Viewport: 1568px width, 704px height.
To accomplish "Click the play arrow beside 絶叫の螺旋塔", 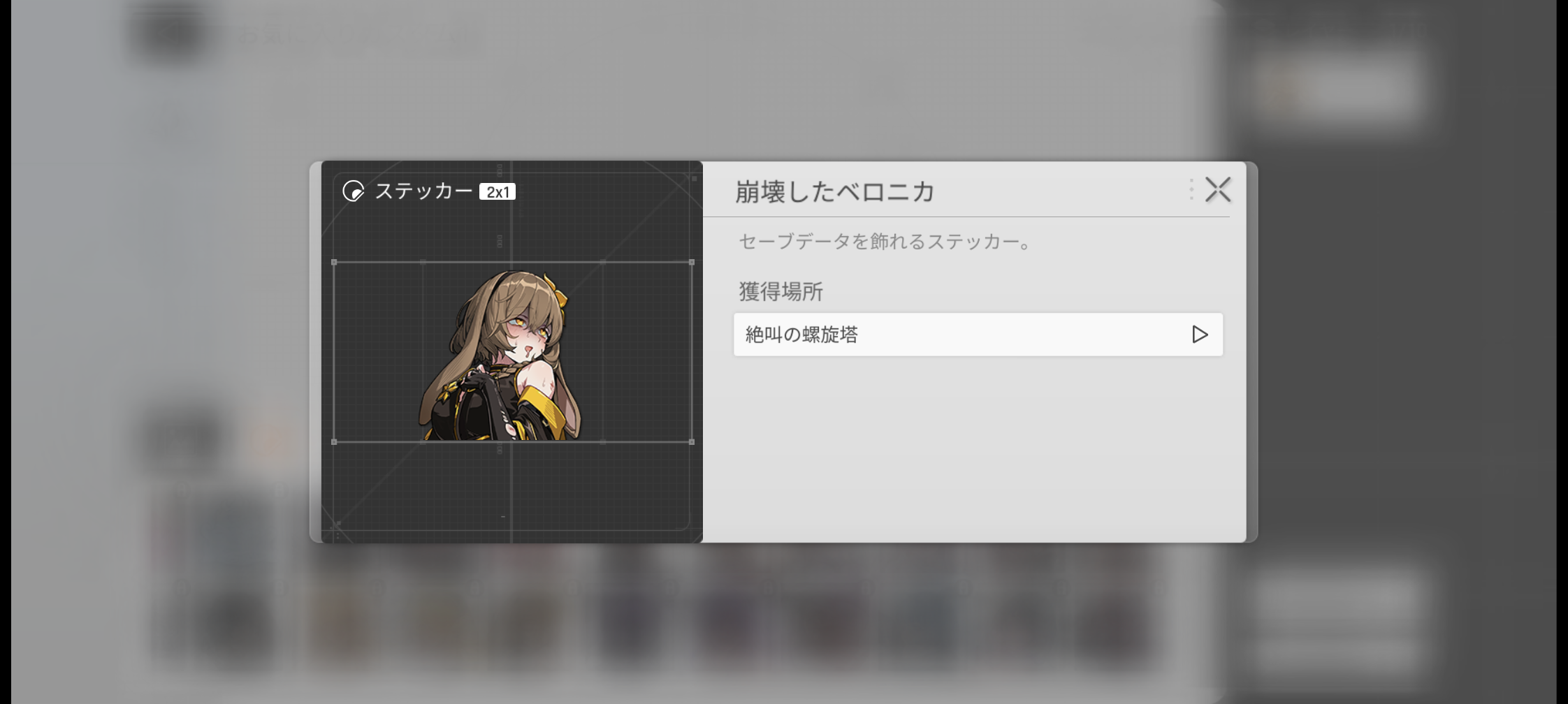I will point(1199,335).
